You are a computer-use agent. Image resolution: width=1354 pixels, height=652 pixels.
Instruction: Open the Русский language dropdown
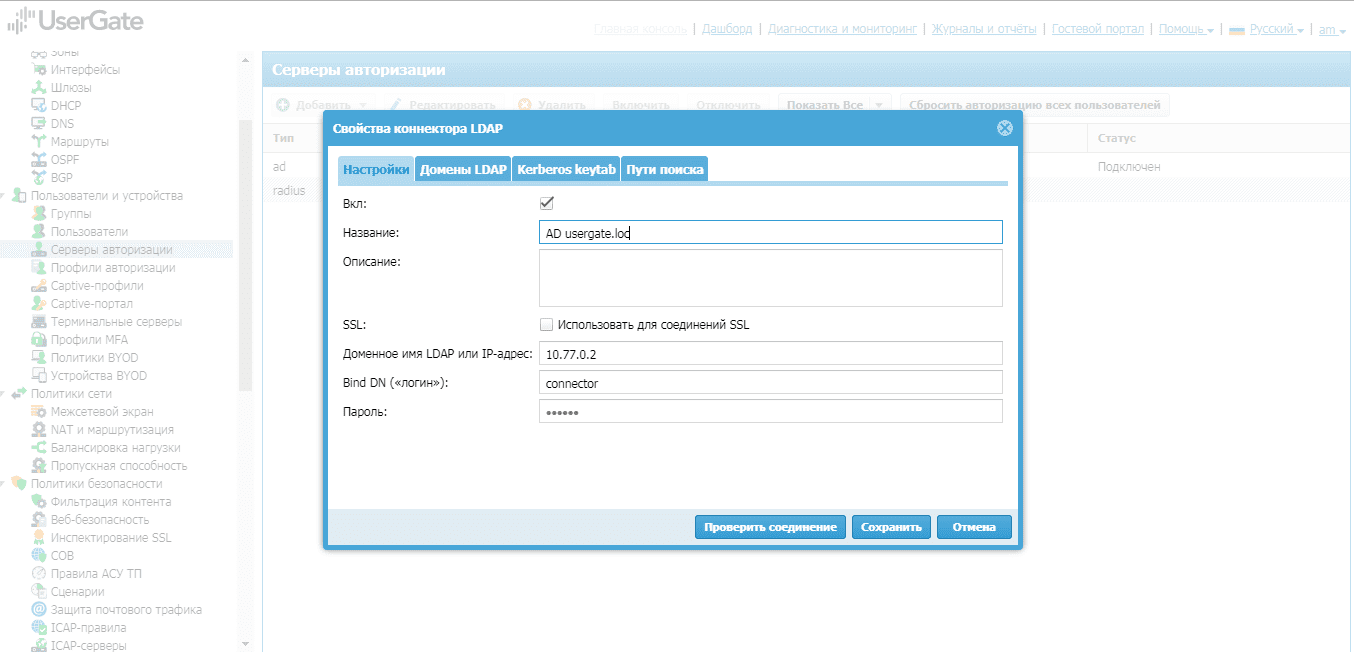[1277, 29]
